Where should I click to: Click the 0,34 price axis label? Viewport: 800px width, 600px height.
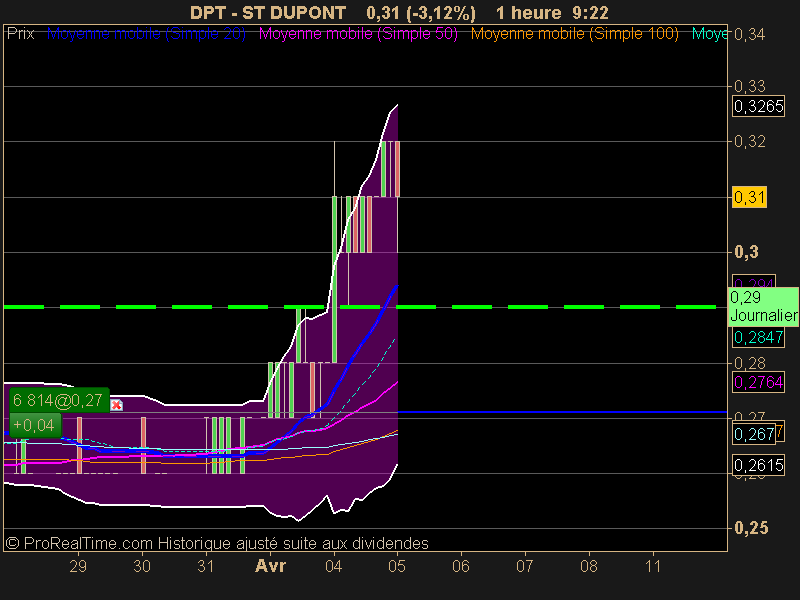click(x=749, y=35)
